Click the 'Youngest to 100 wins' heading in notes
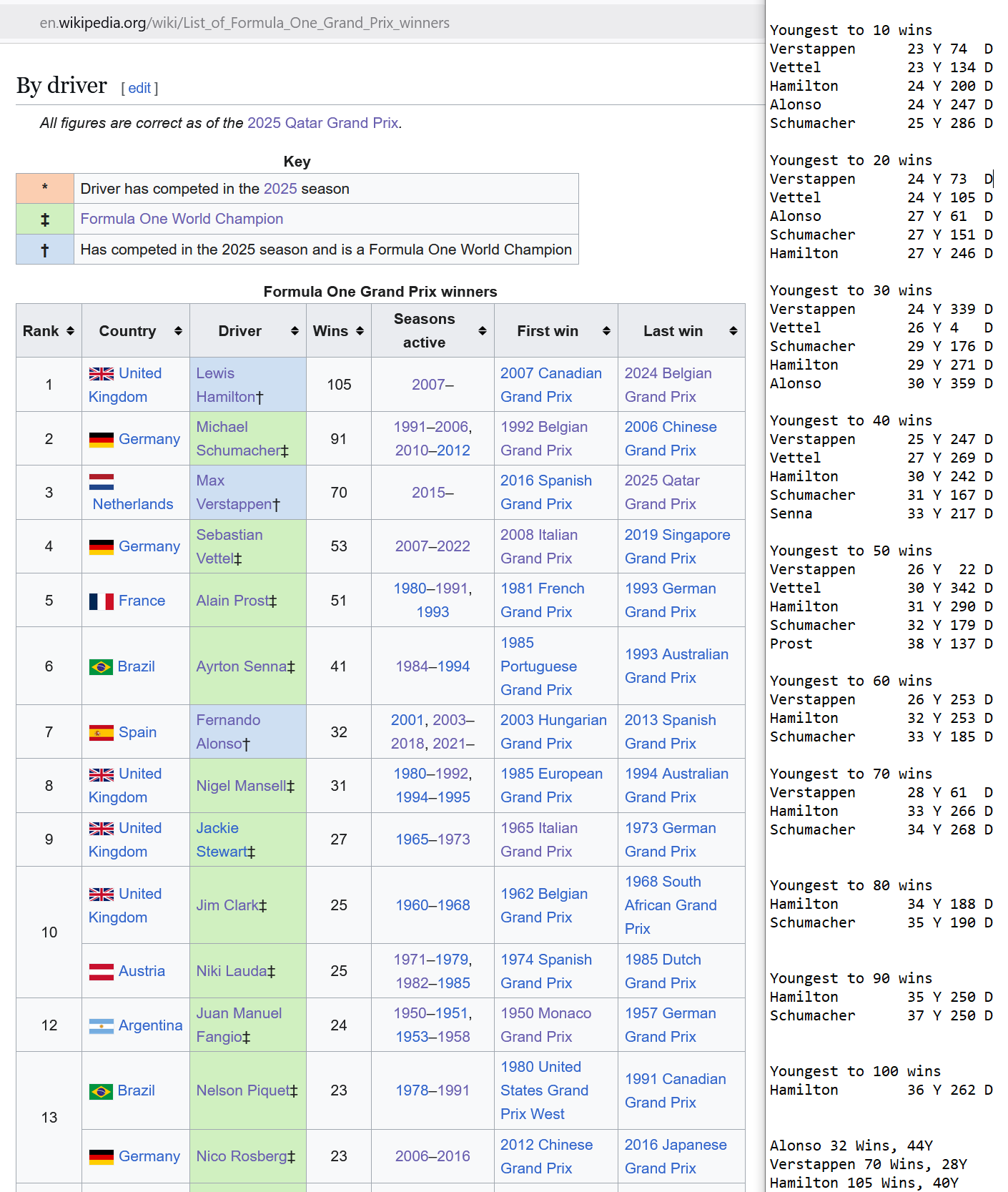 click(855, 1071)
